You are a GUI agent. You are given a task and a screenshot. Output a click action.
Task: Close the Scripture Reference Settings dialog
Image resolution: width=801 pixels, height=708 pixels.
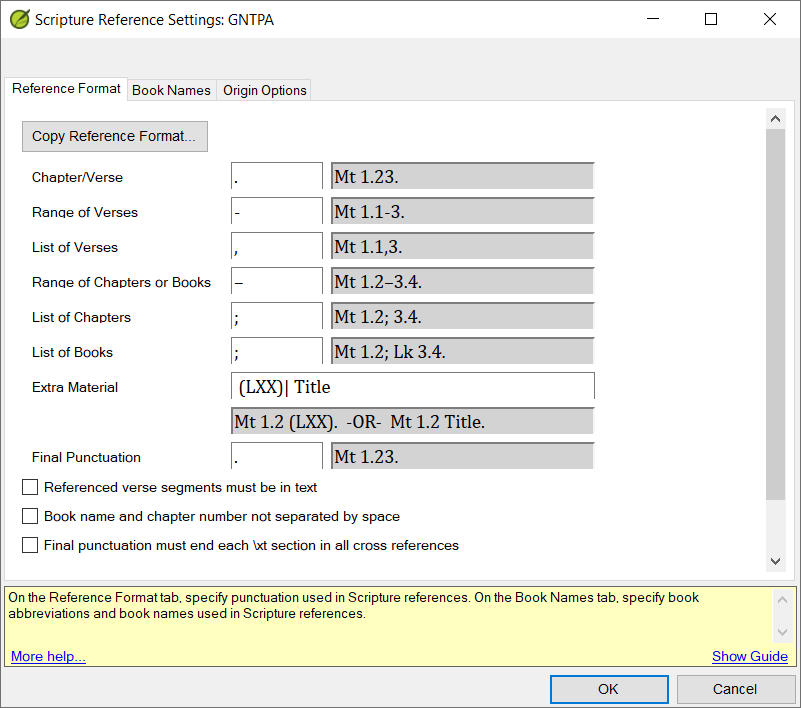[770, 19]
